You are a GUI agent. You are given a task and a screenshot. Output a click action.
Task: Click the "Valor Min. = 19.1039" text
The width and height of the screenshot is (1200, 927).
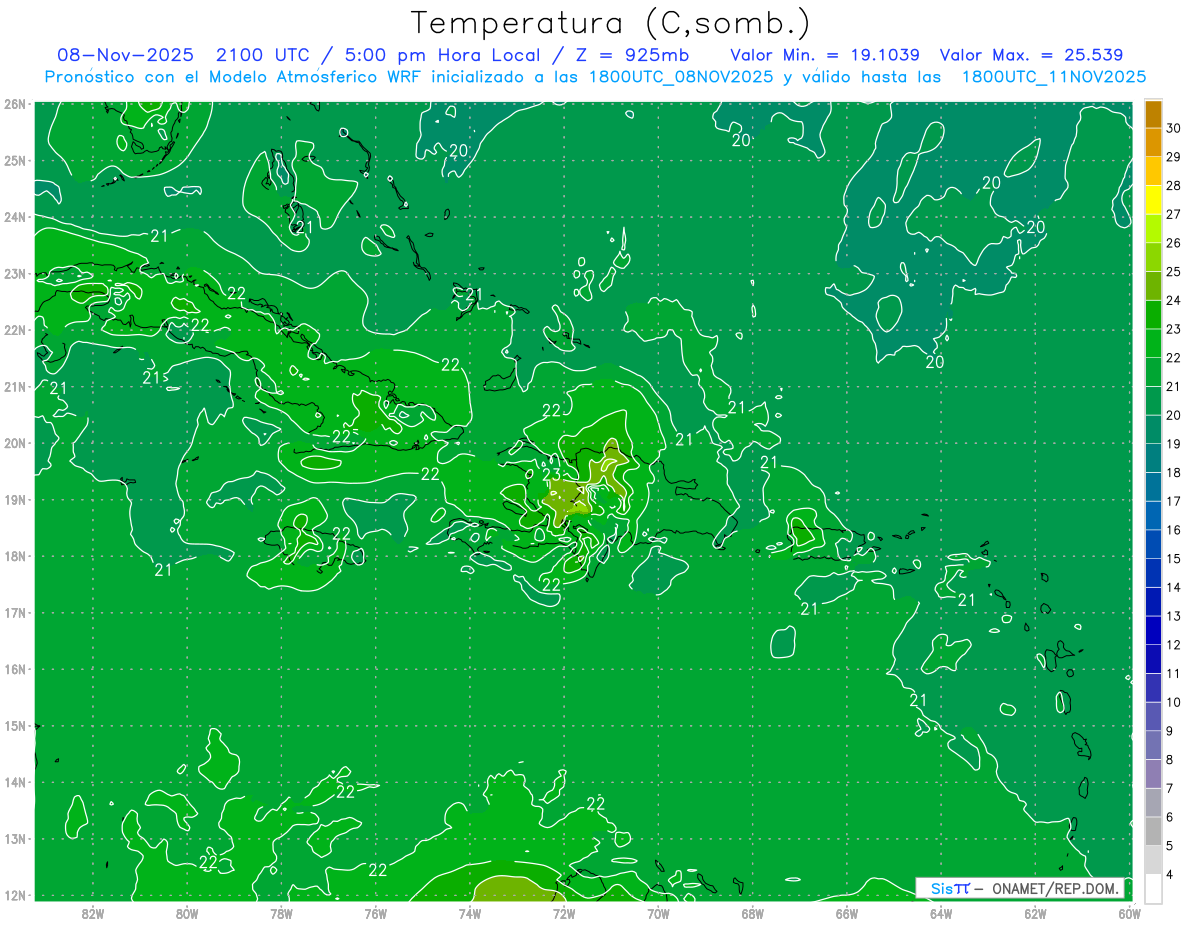[x=825, y=55]
